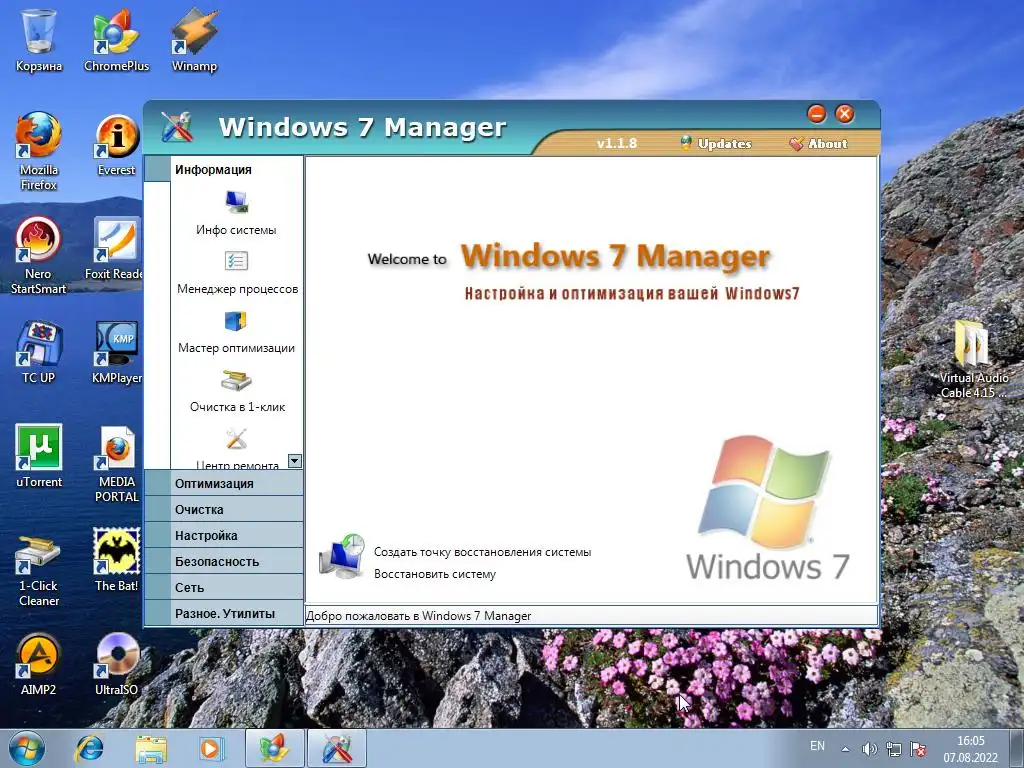
Task: Open the Start menu orb
Action: click(27, 748)
